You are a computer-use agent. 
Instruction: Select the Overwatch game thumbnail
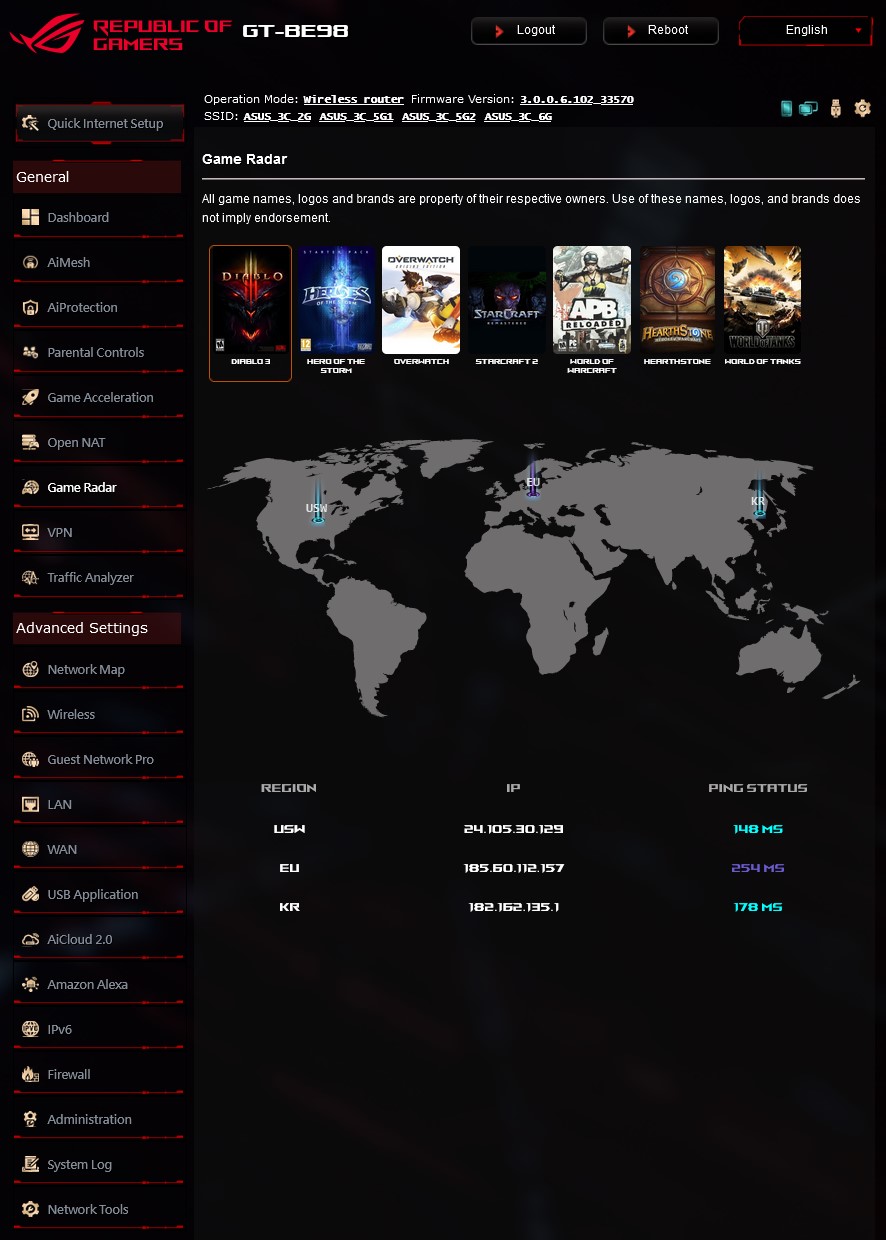click(x=421, y=301)
